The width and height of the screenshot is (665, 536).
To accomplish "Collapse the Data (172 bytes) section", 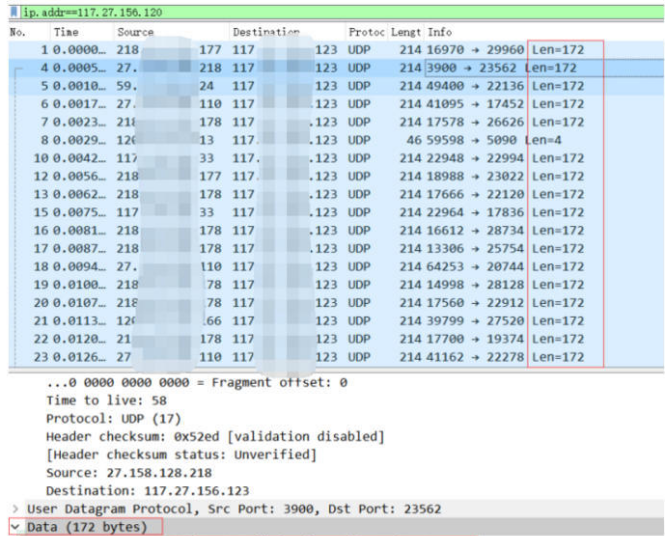I will pyautogui.click(x=16, y=527).
